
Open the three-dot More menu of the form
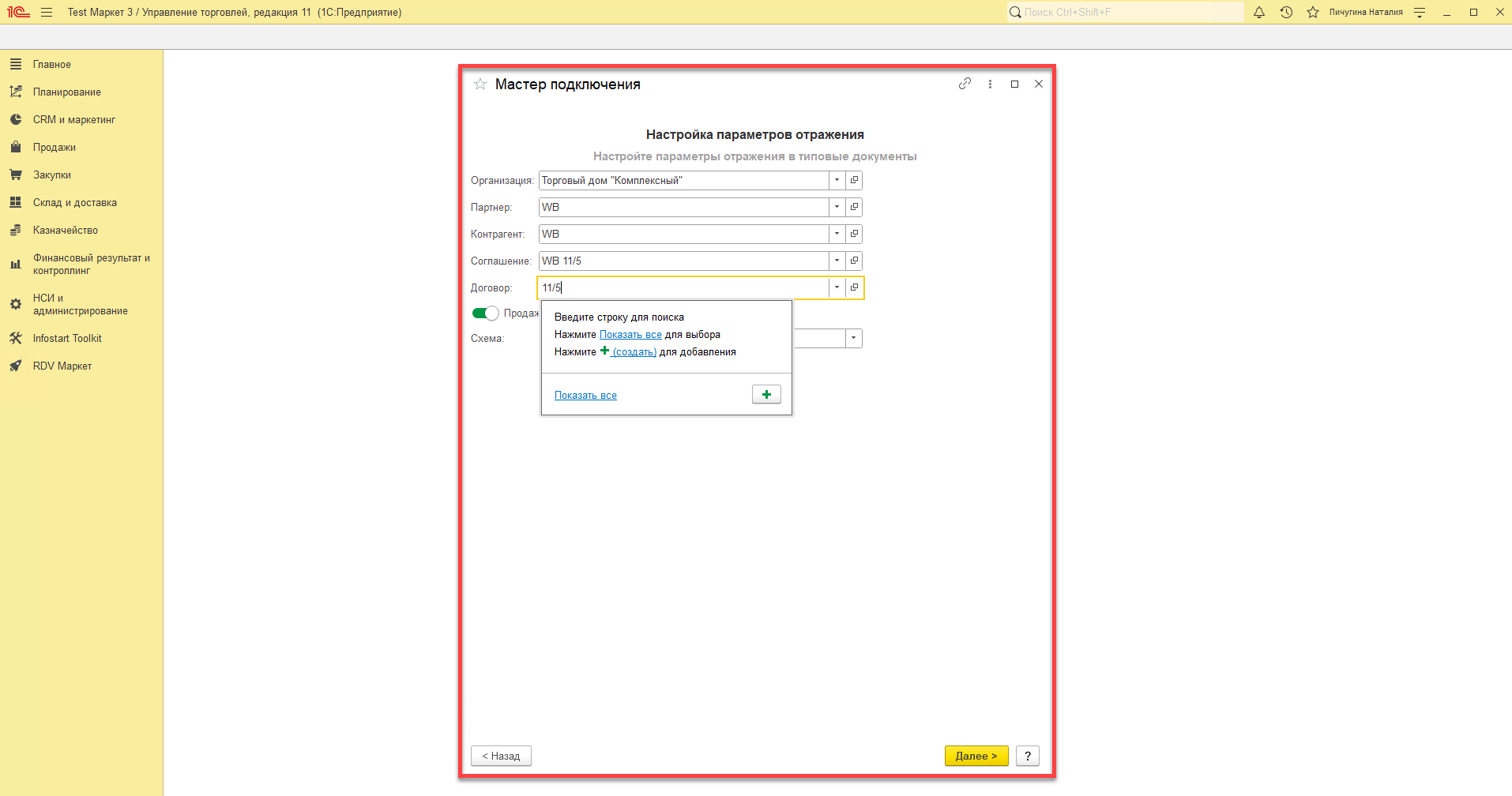pyautogui.click(x=990, y=84)
